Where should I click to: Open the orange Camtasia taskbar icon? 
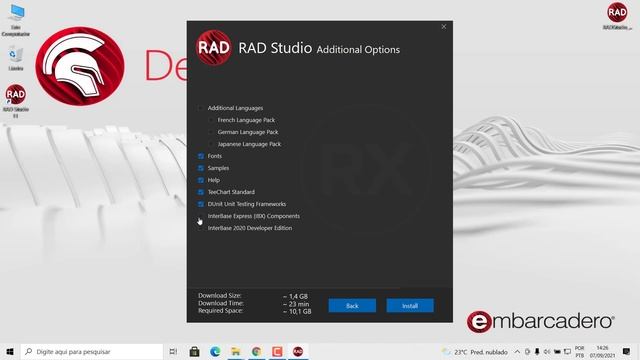[277, 351]
